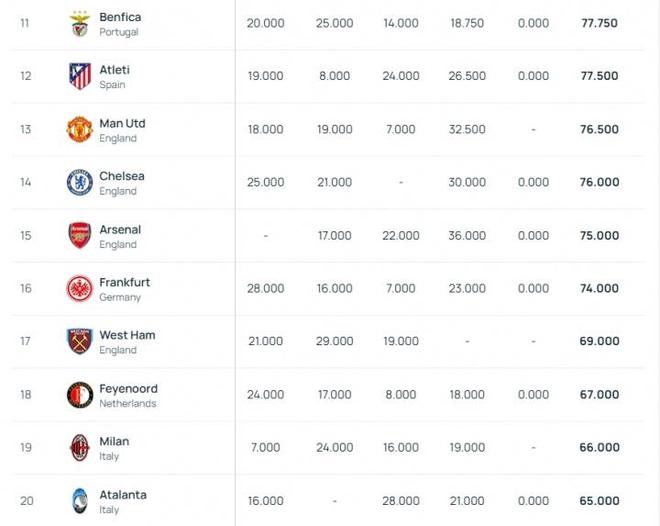The height and width of the screenshot is (526, 660).
Task: Open the Feyenoord team name link
Action: [x=129, y=389]
